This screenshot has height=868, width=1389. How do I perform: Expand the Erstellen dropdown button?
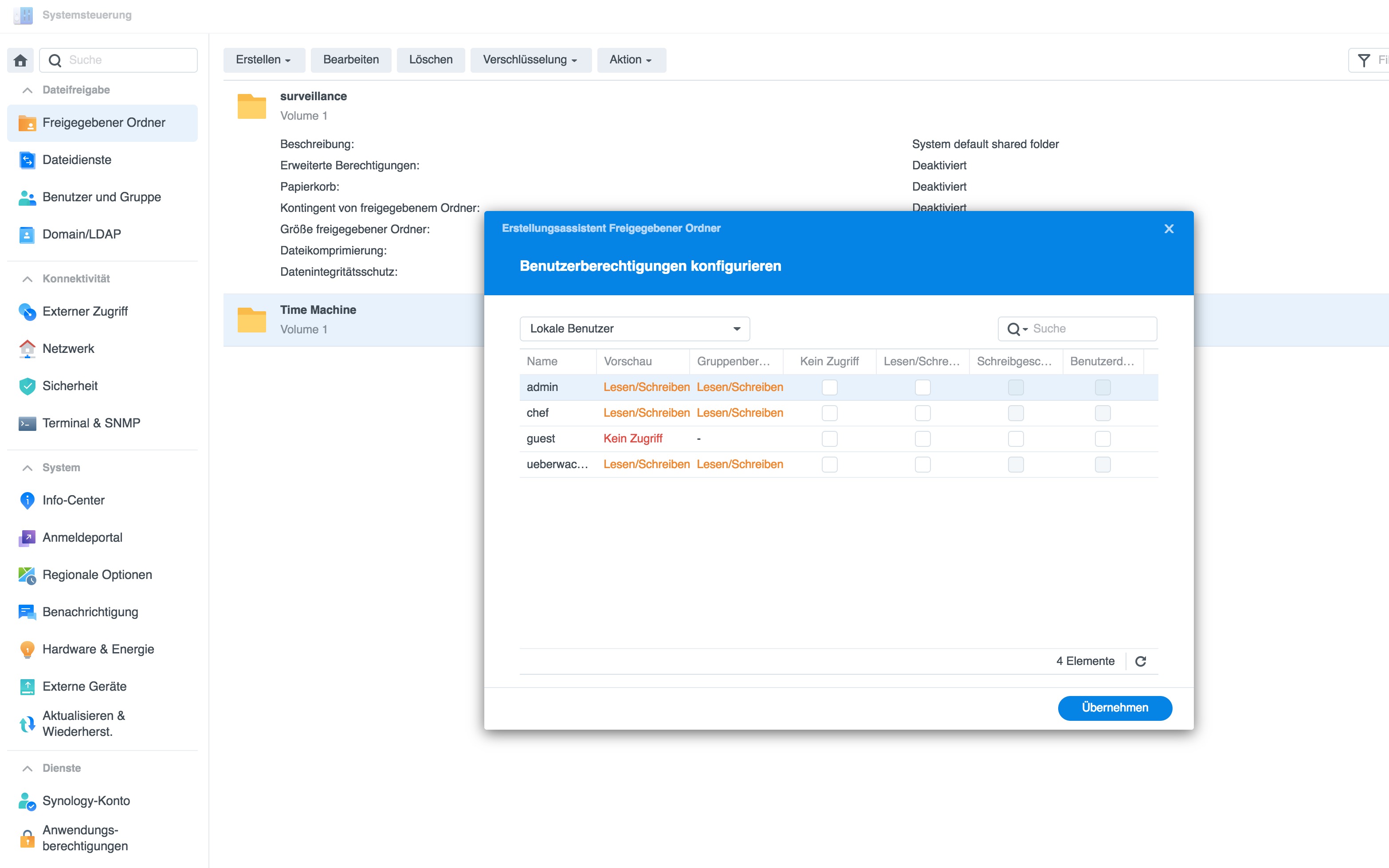pos(263,60)
